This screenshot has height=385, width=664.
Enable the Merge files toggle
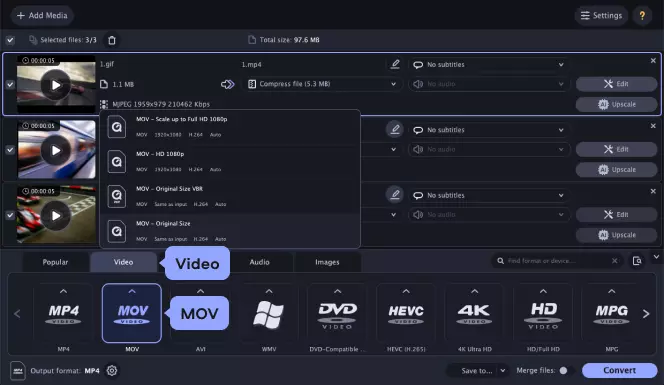pyautogui.click(x=567, y=371)
